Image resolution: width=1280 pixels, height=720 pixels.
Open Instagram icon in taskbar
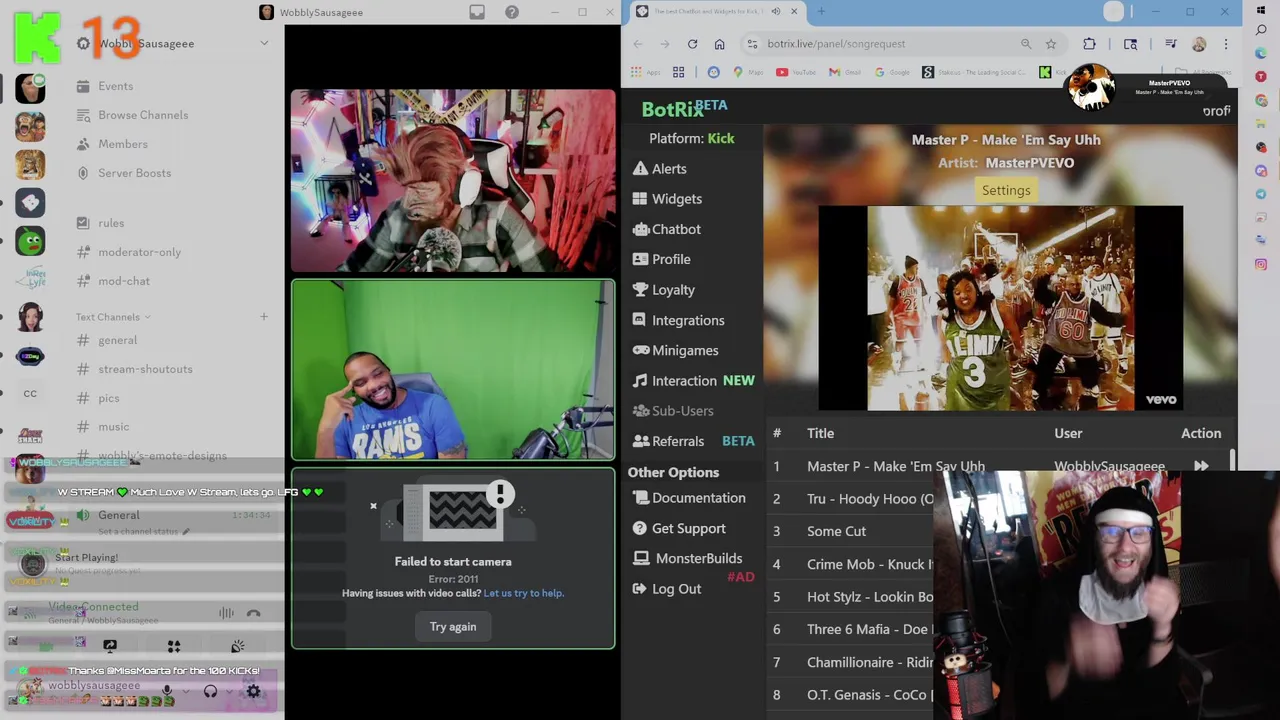click(x=1261, y=264)
